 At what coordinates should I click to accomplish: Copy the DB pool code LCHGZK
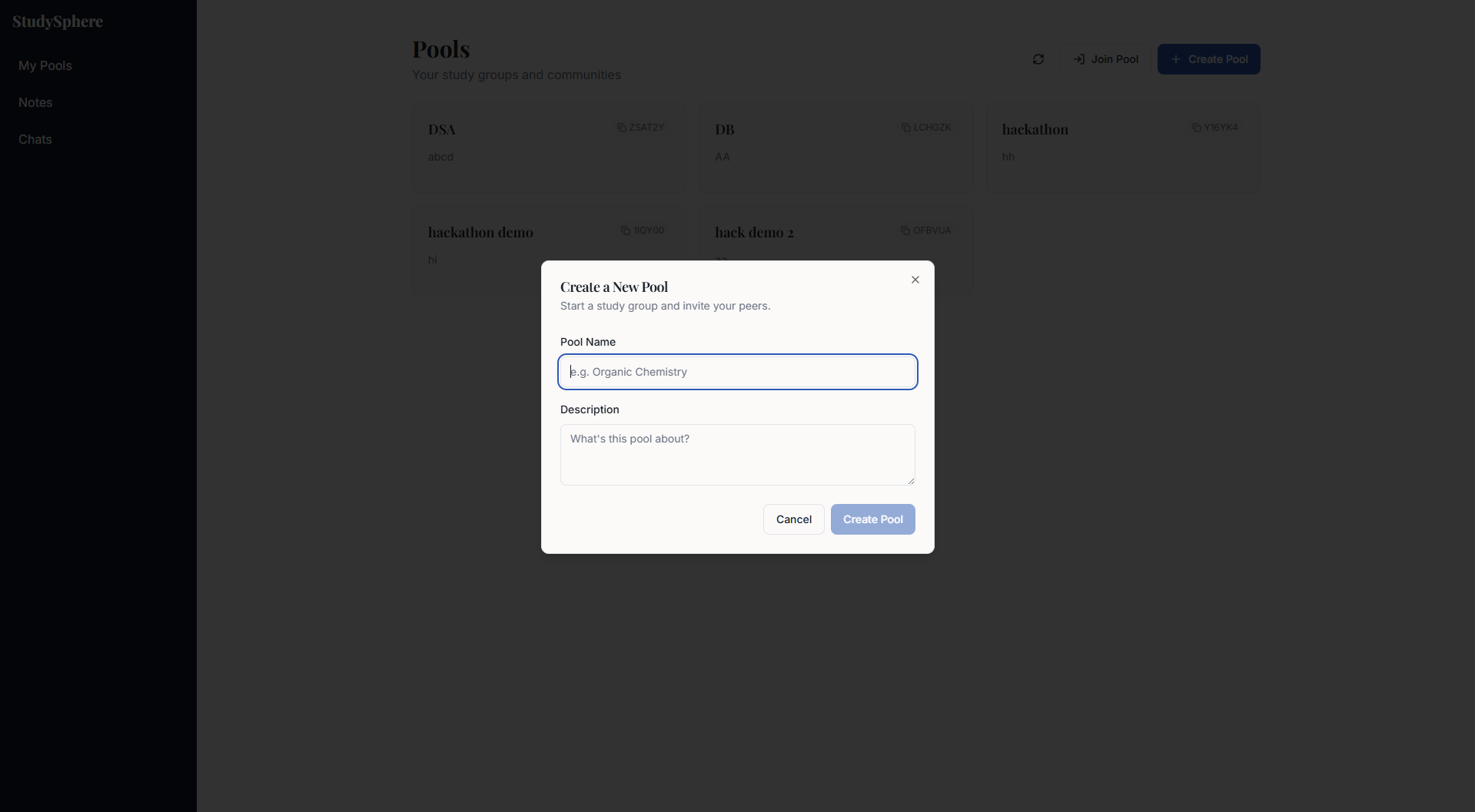(926, 128)
